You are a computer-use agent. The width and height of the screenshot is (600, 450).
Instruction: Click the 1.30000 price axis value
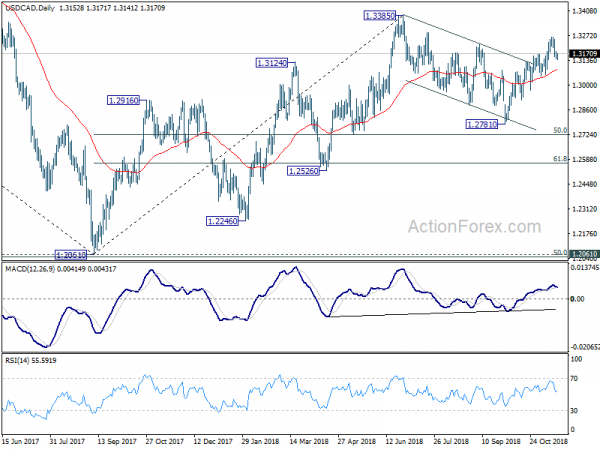coord(584,85)
